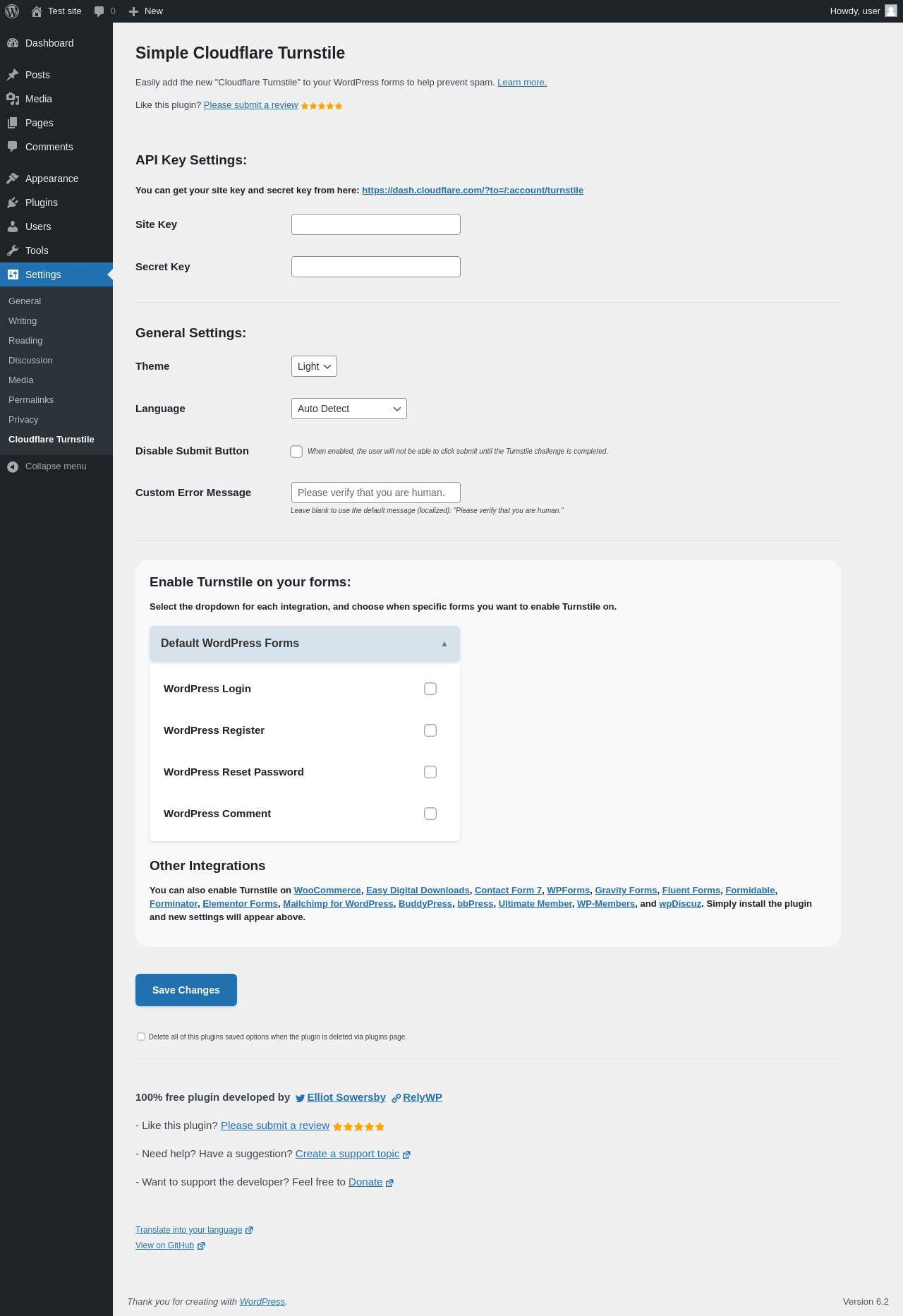The width and height of the screenshot is (903, 1316).
Task: Click the Media library icon
Action: (x=13, y=99)
